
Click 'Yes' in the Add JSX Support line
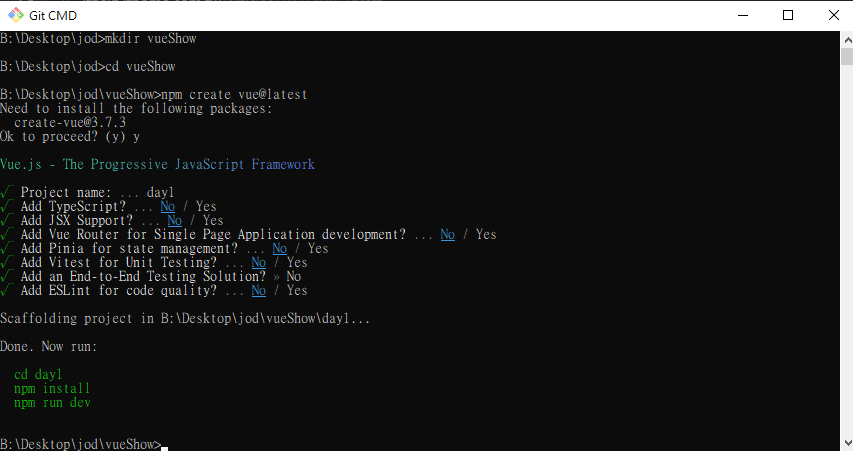click(x=213, y=221)
